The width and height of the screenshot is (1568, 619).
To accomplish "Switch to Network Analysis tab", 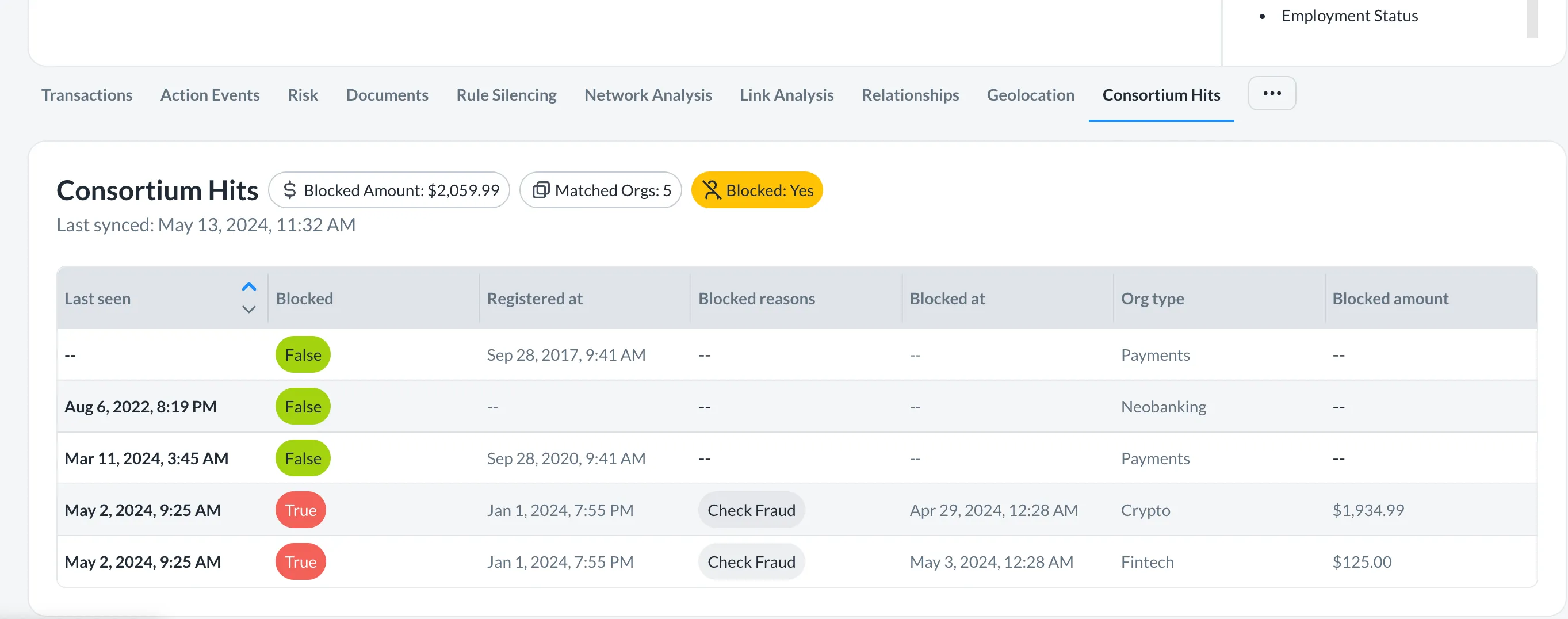I will (648, 95).
